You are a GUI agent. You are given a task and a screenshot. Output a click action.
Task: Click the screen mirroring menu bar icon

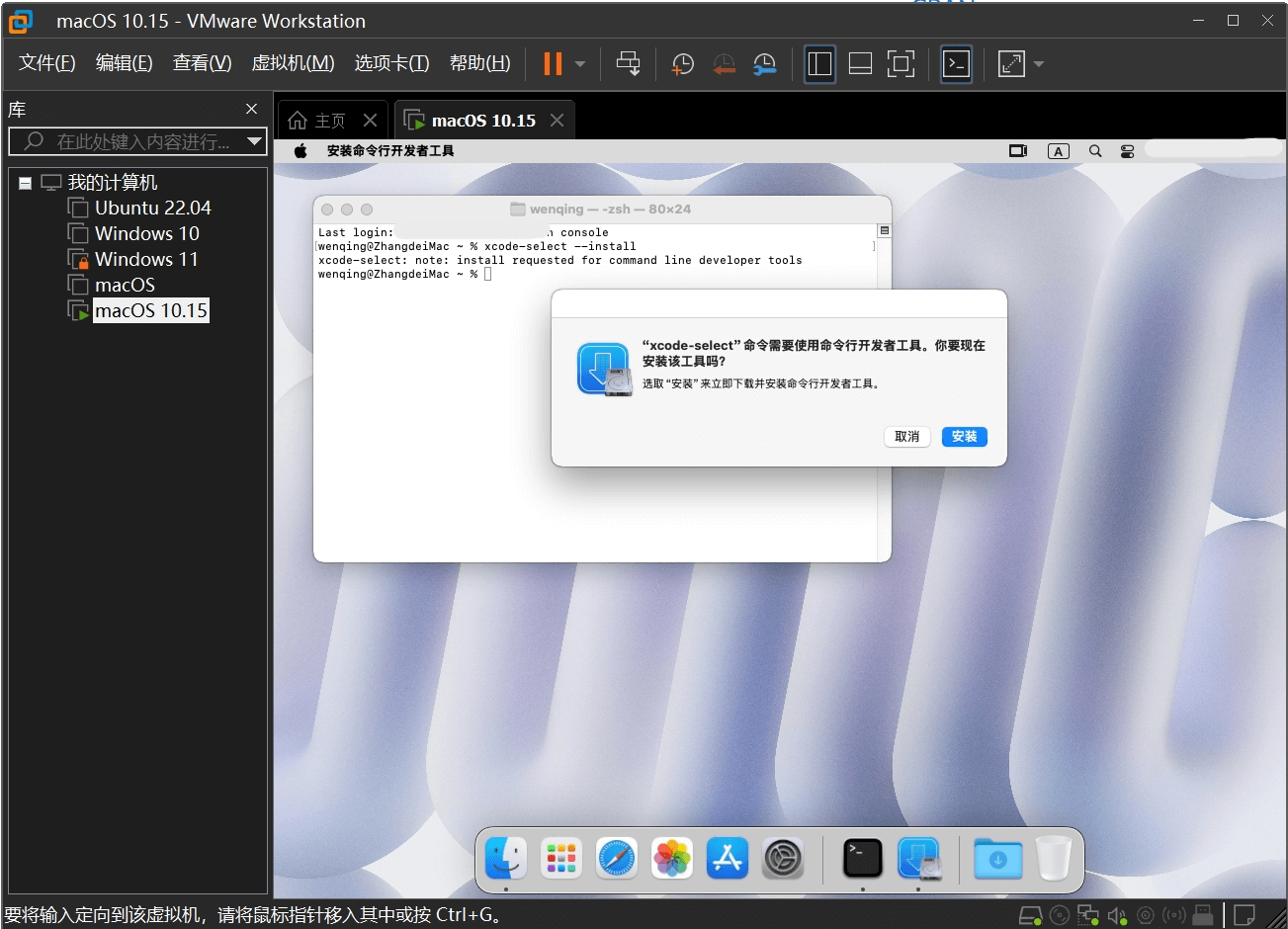[1018, 151]
